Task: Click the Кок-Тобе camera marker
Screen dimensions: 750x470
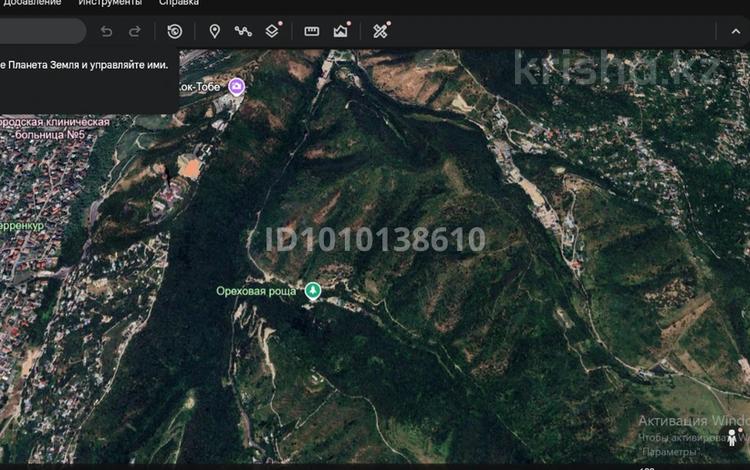Action: [x=236, y=87]
